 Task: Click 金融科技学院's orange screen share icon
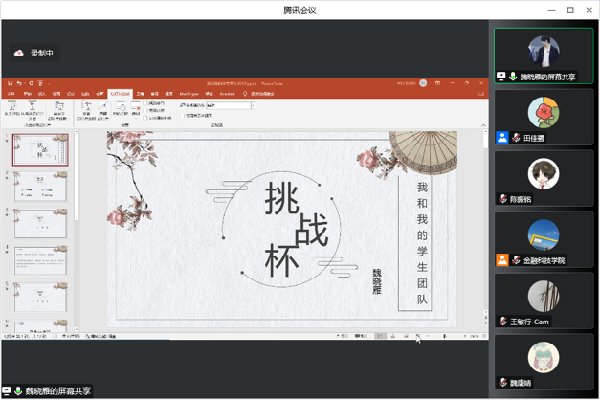502,260
